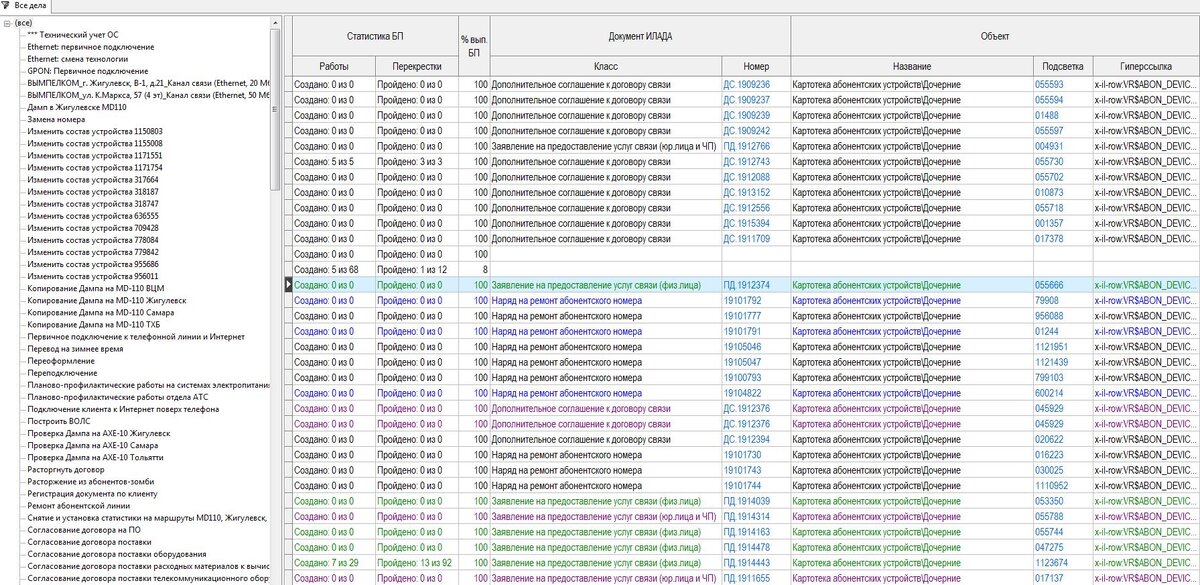The image size is (1200, 585).
Task: Open Подсветка link 055593
Action: coord(1049,85)
